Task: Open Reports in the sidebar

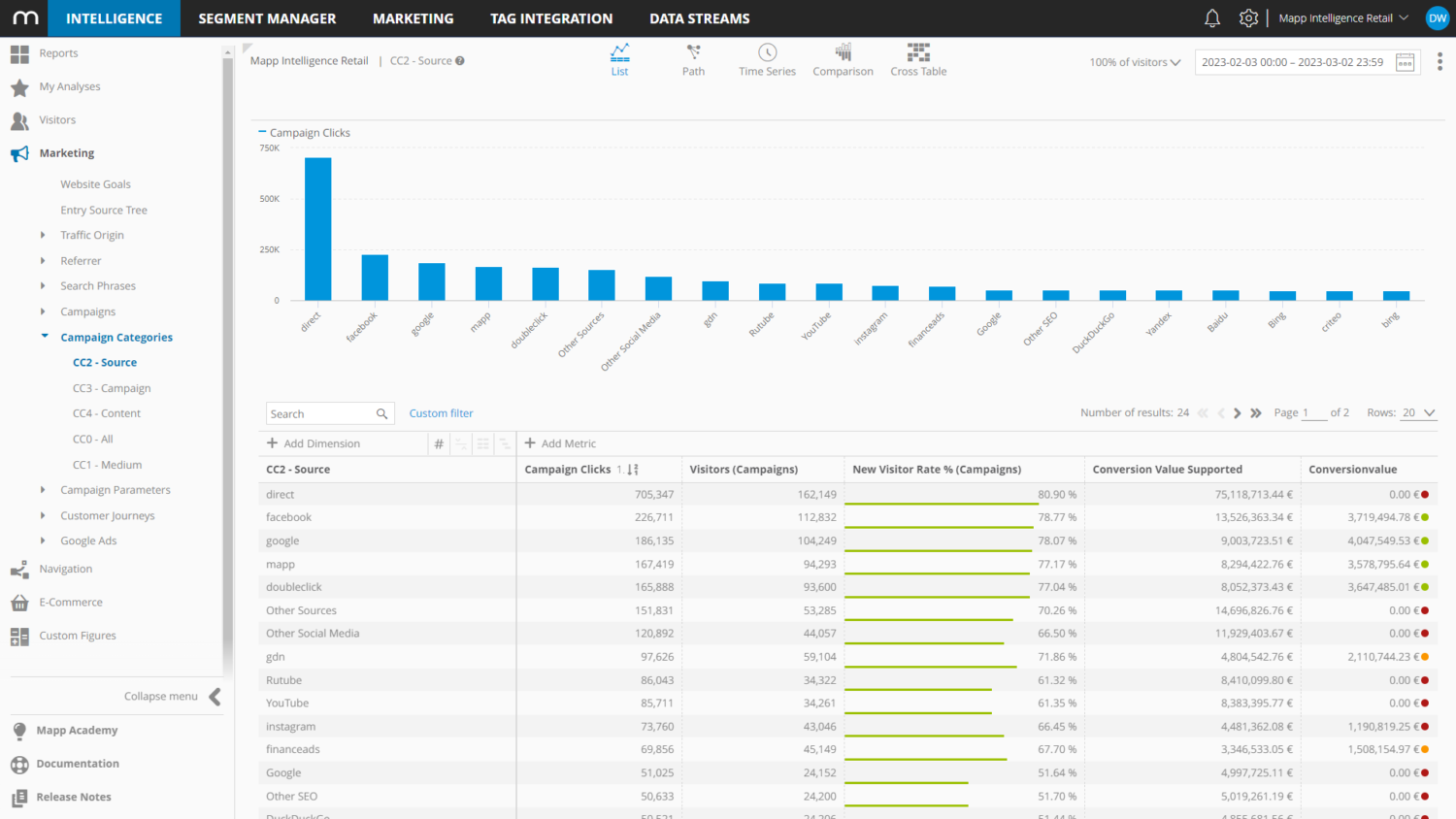Action: (x=58, y=53)
